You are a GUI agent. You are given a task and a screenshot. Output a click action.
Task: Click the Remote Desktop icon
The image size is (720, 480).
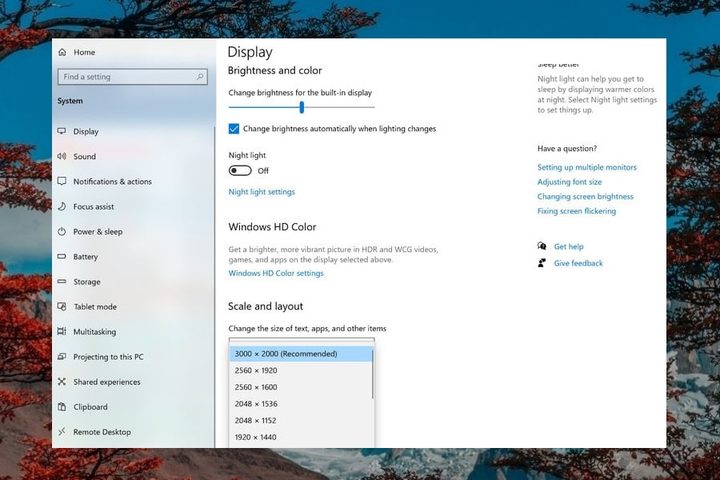coord(62,432)
